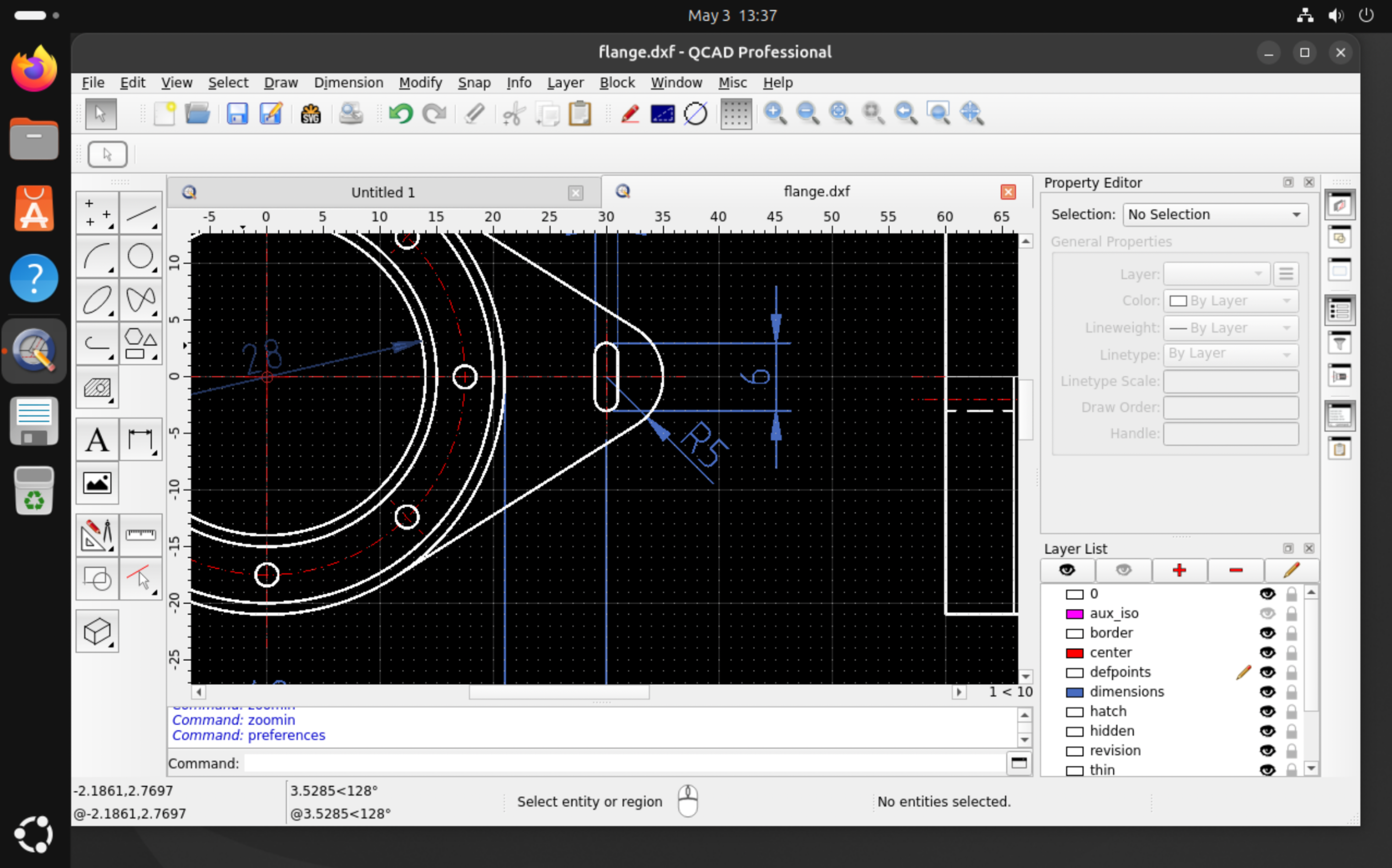
Task: Open the Dimension tools
Action: pos(141,441)
